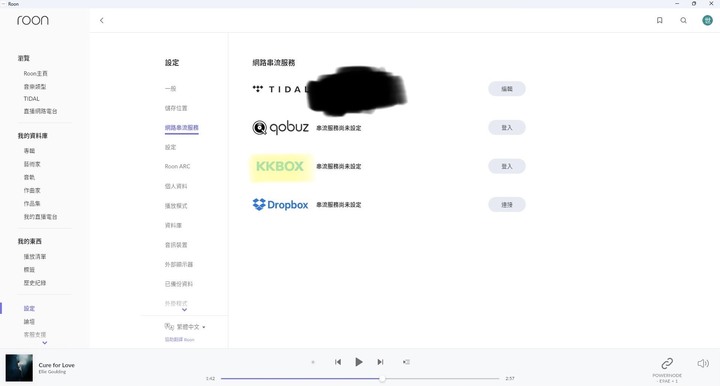Screen dimensions: 720x386
Task: Expand settings list with the down chevron
Action: [184, 310]
